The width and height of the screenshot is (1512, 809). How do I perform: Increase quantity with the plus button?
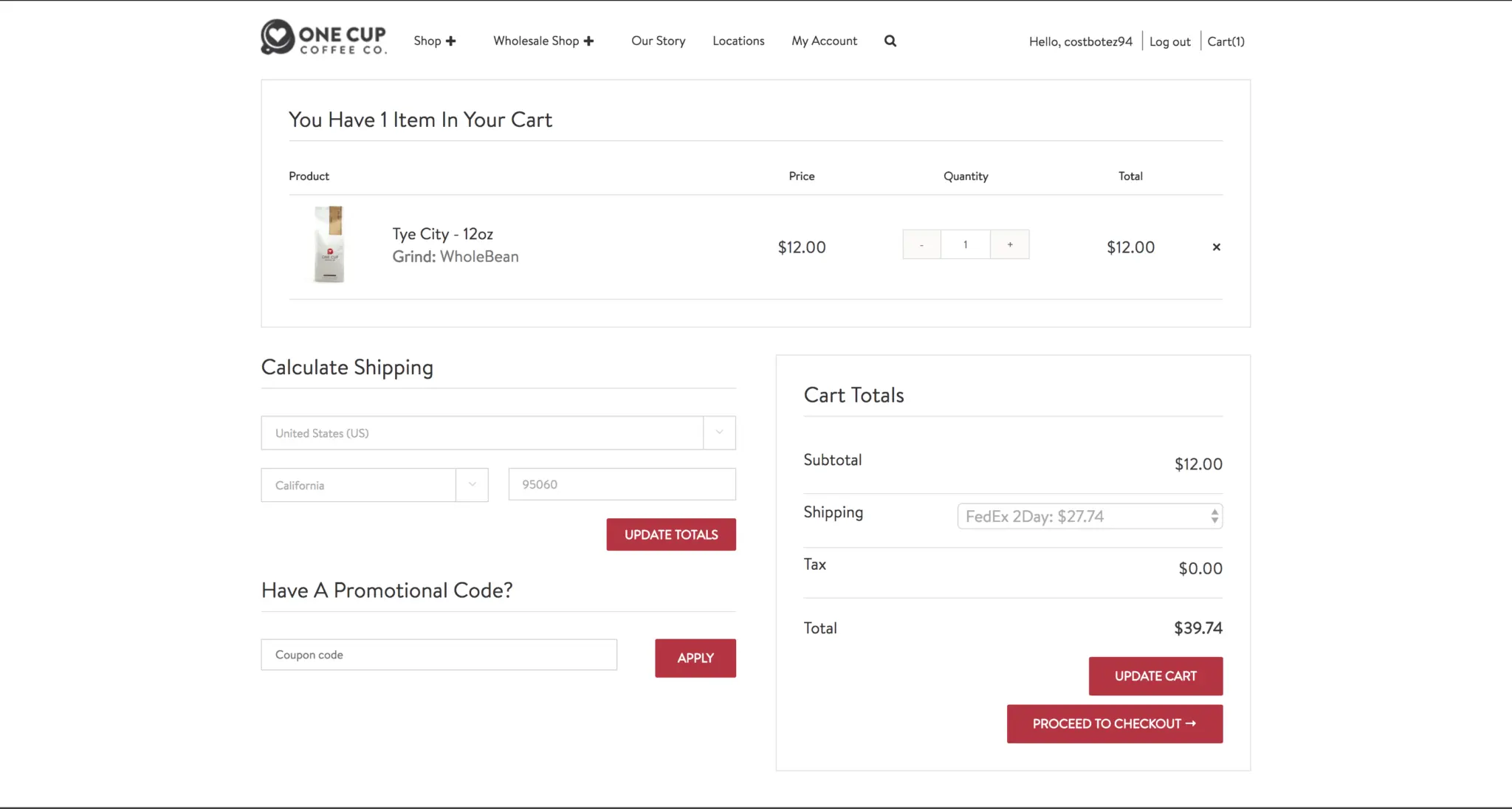(x=1009, y=244)
